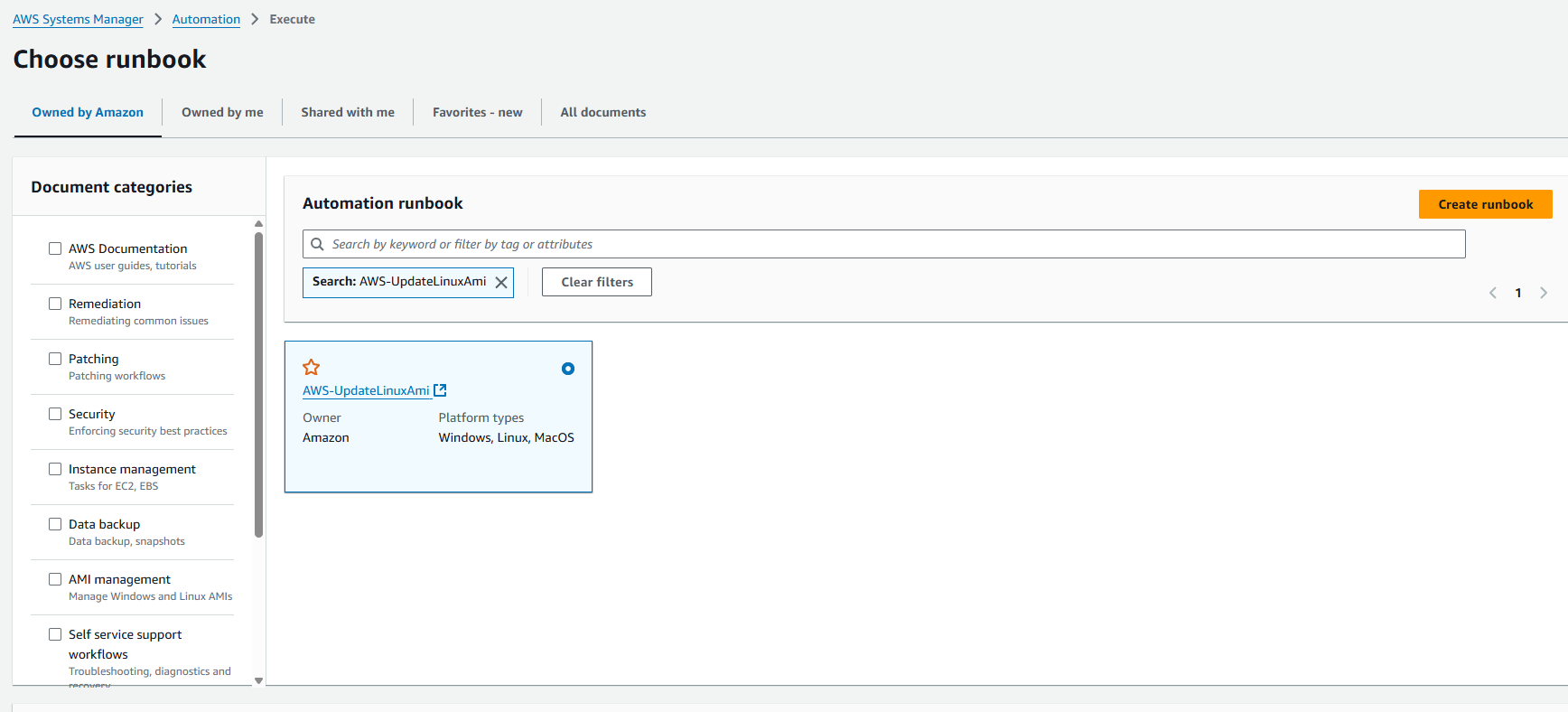Check the AMI management category

[x=55, y=579]
